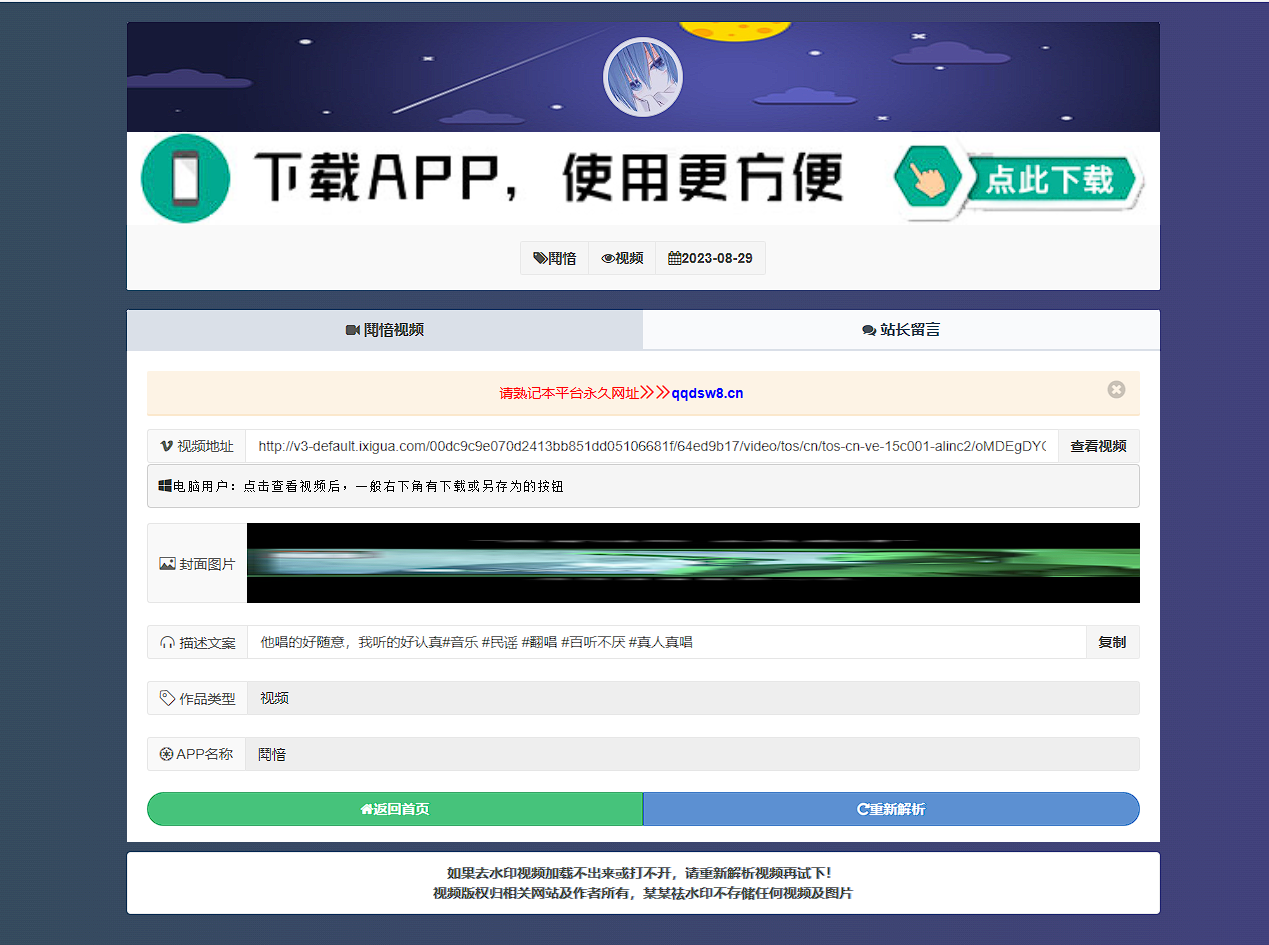
Task: Click the calendar icon on the 2023-08-29 badge
Action: point(673,257)
